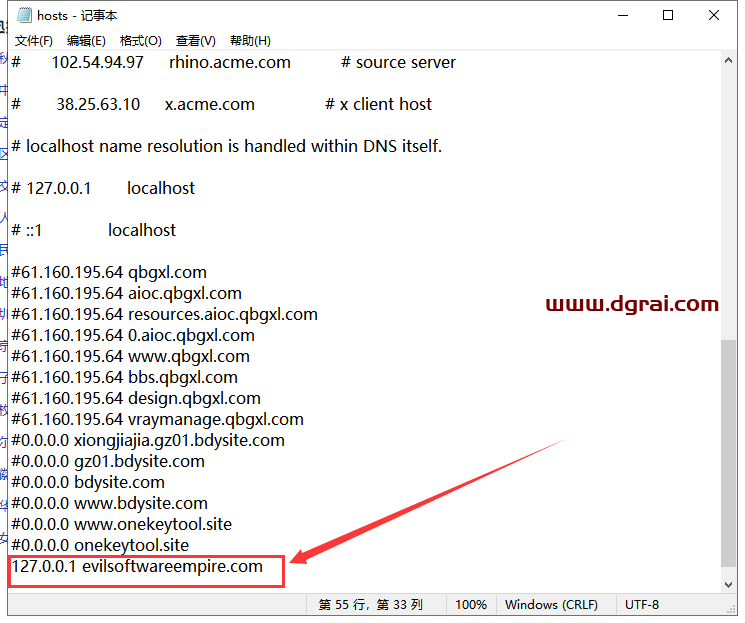Image resolution: width=745 pixels, height=623 pixels.
Task: Click the line '#61.160.195.64 aioc.qbgxl.com'
Action: pos(127,294)
